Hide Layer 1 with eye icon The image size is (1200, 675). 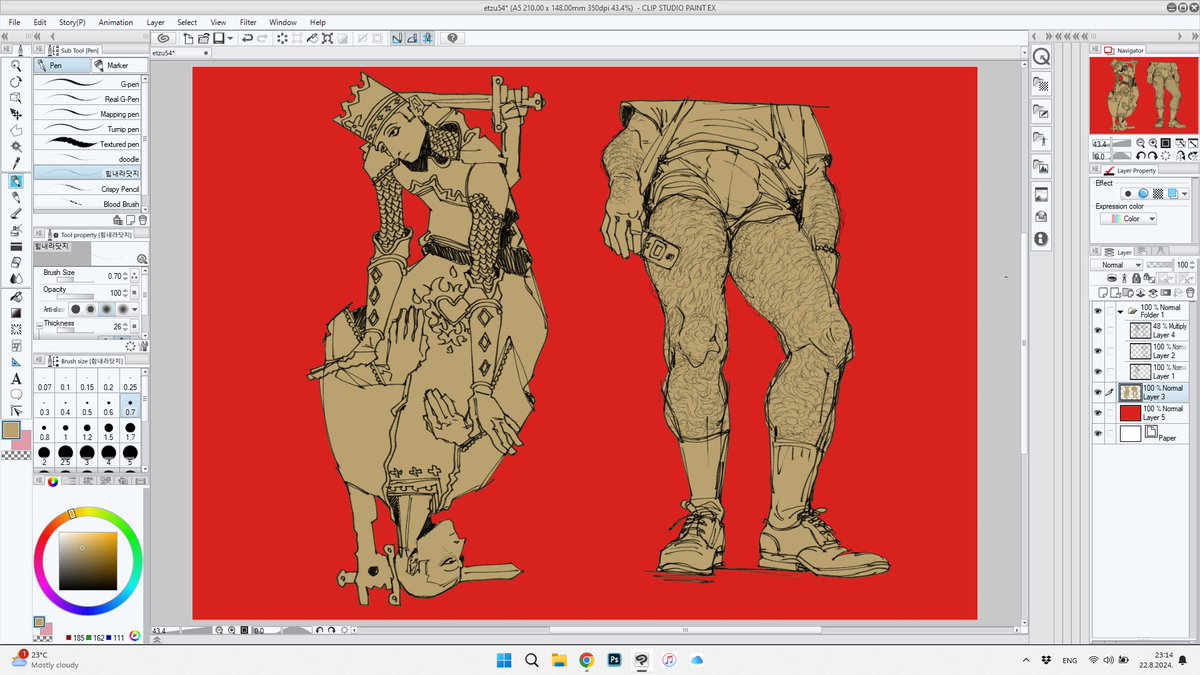click(1098, 371)
